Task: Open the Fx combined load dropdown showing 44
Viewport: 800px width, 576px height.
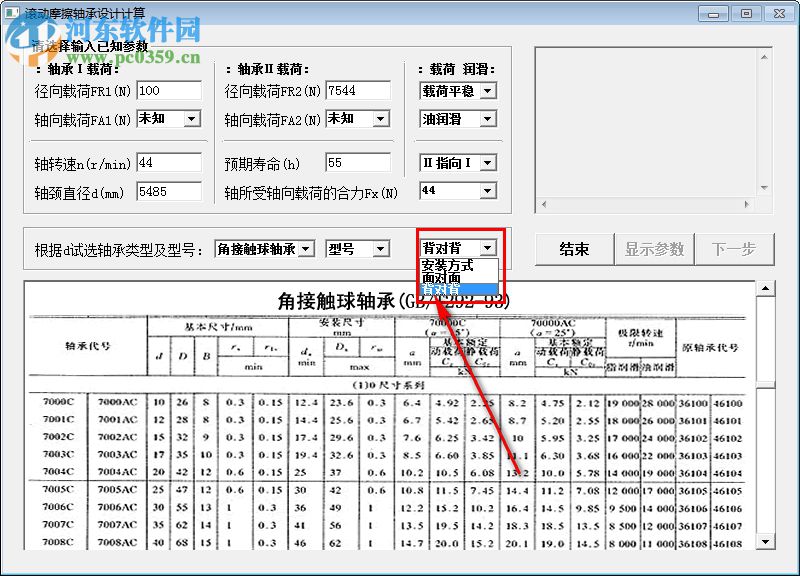Action: (486, 191)
